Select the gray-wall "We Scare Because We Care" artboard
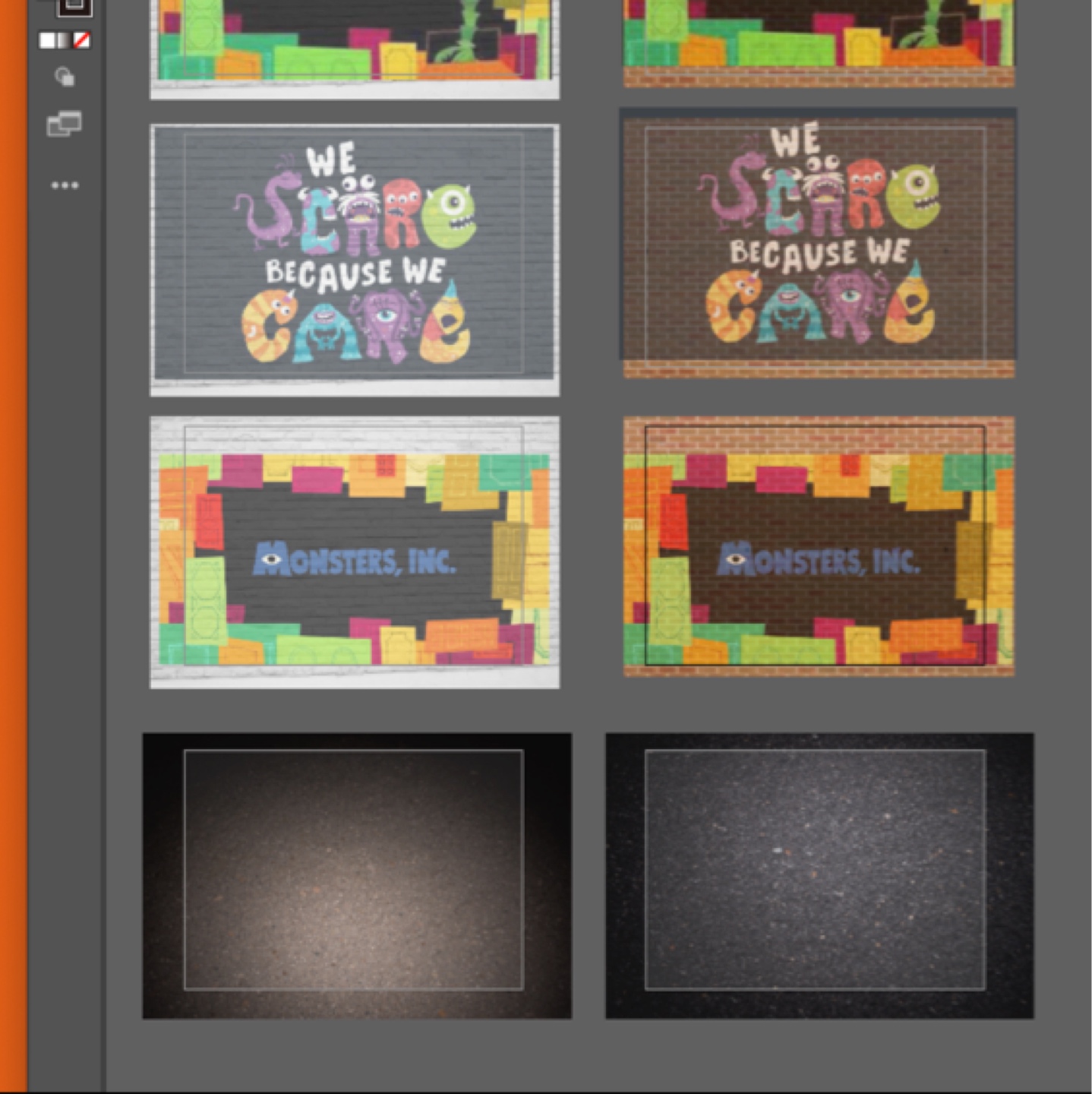This screenshot has height=1094, width=1092. click(355, 260)
